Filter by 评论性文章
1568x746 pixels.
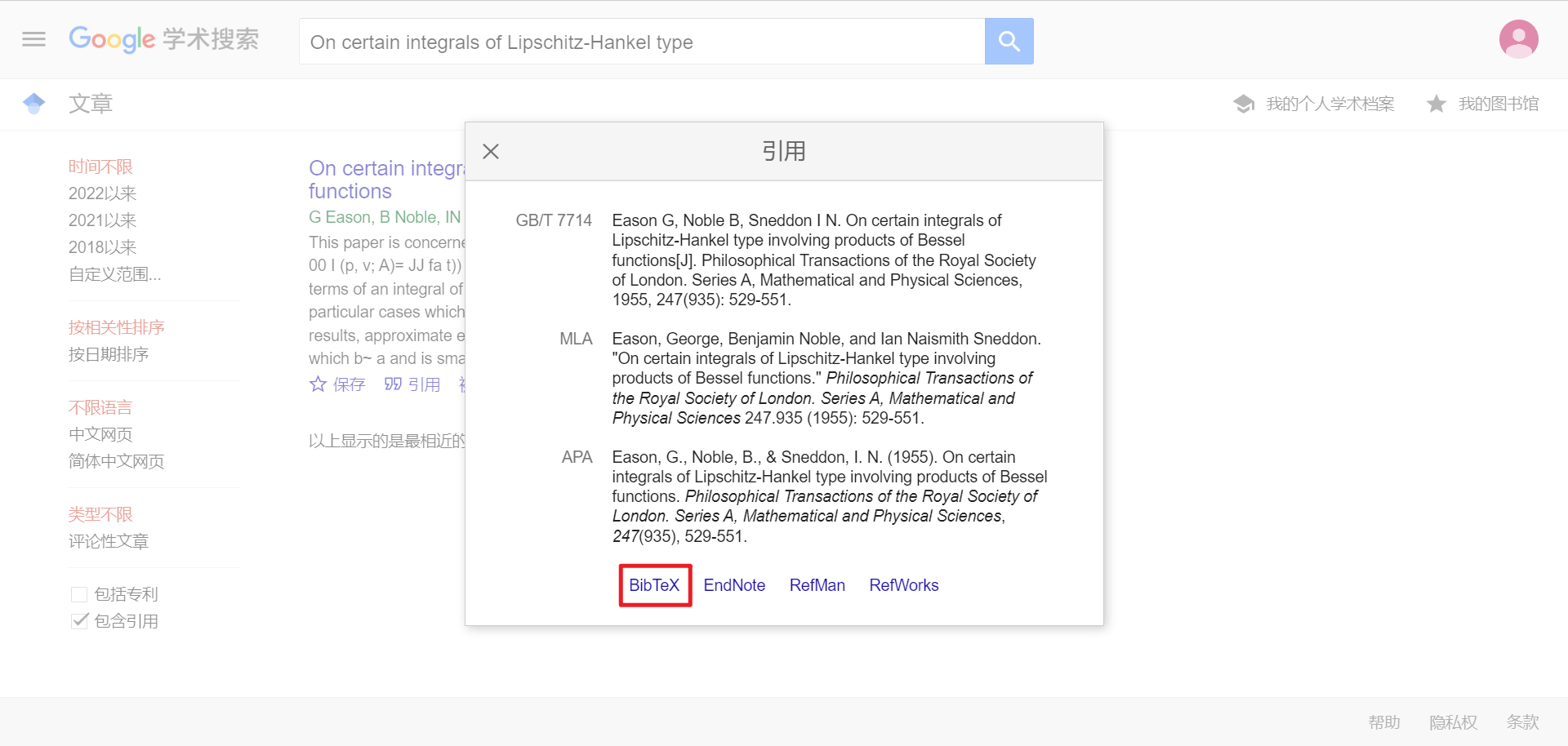[109, 541]
